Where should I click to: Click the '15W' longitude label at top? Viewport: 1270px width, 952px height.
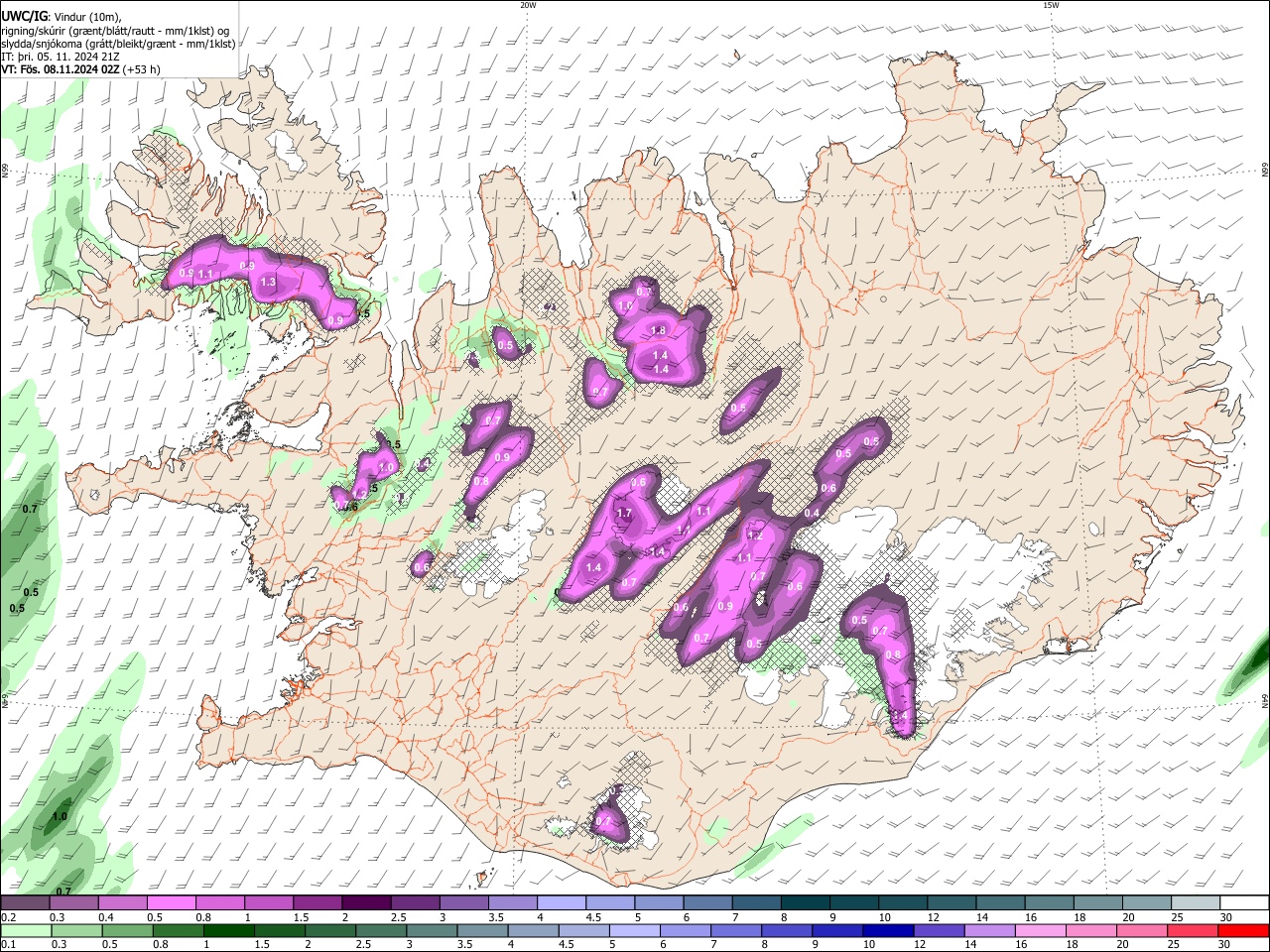(1051, 5)
